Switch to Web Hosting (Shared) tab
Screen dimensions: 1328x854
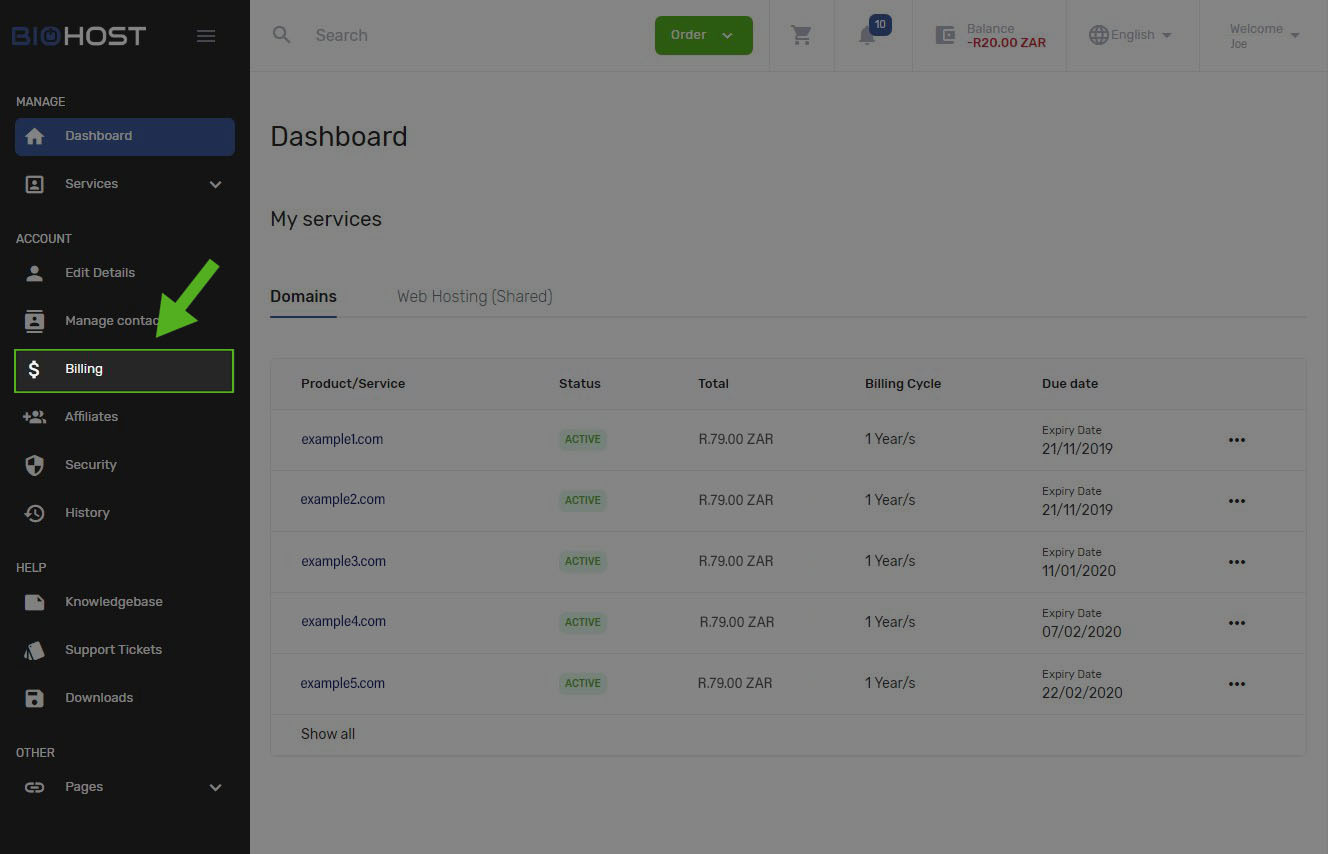tap(474, 296)
